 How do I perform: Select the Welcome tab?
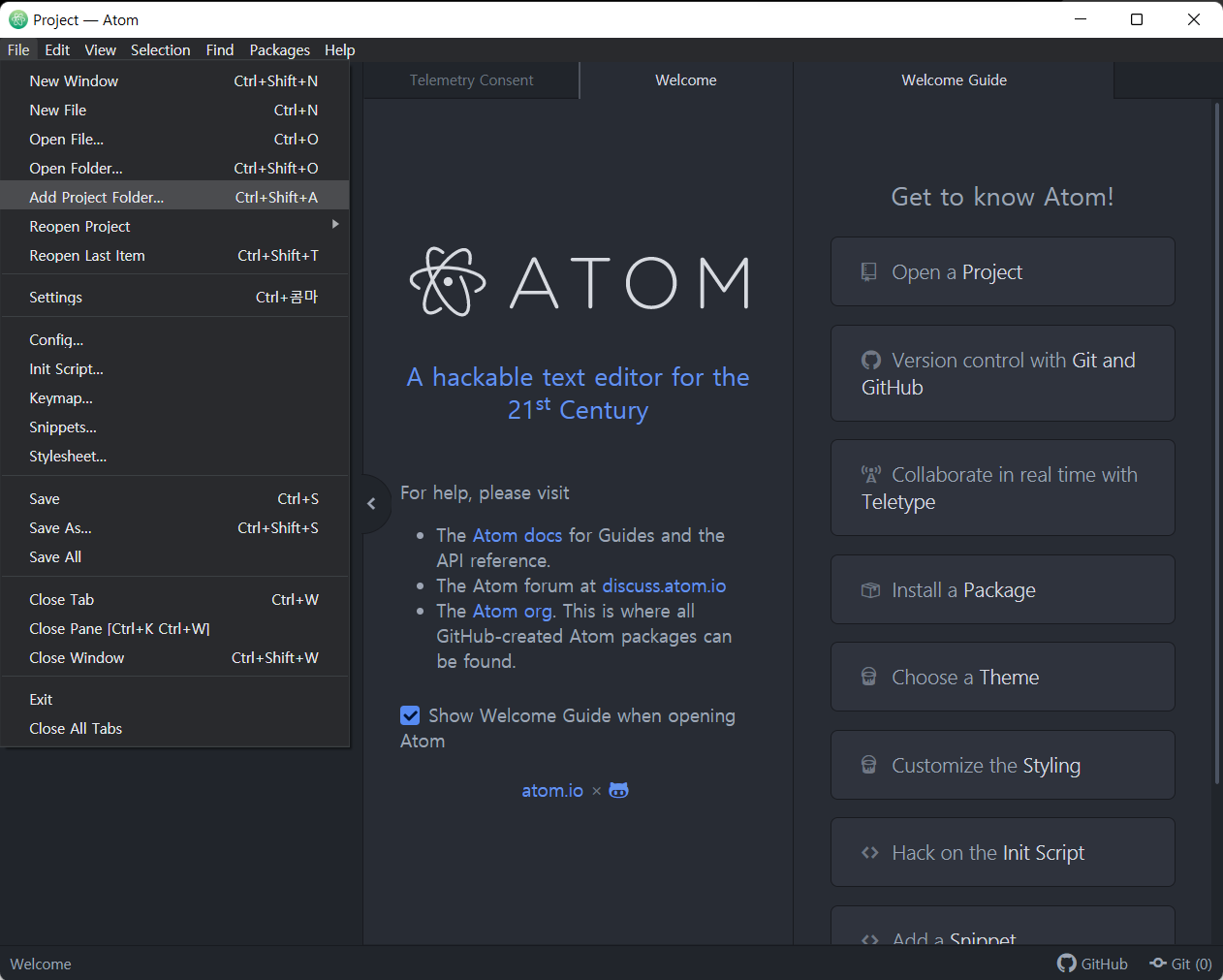[x=686, y=80]
